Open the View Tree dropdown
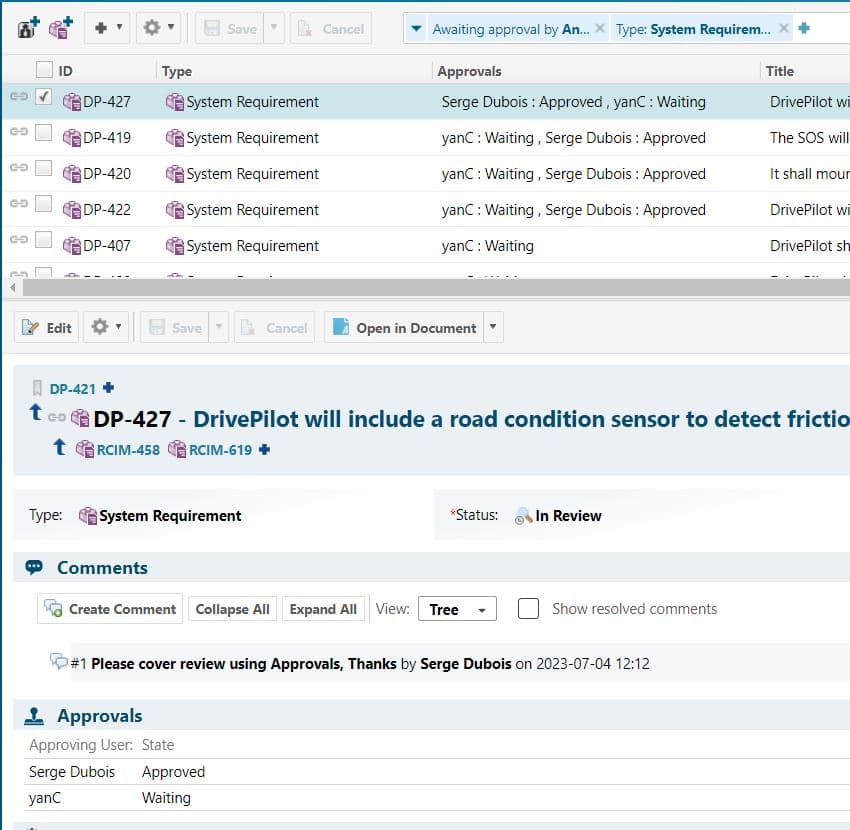The image size is (850, 830). click(x=456, y=609)
